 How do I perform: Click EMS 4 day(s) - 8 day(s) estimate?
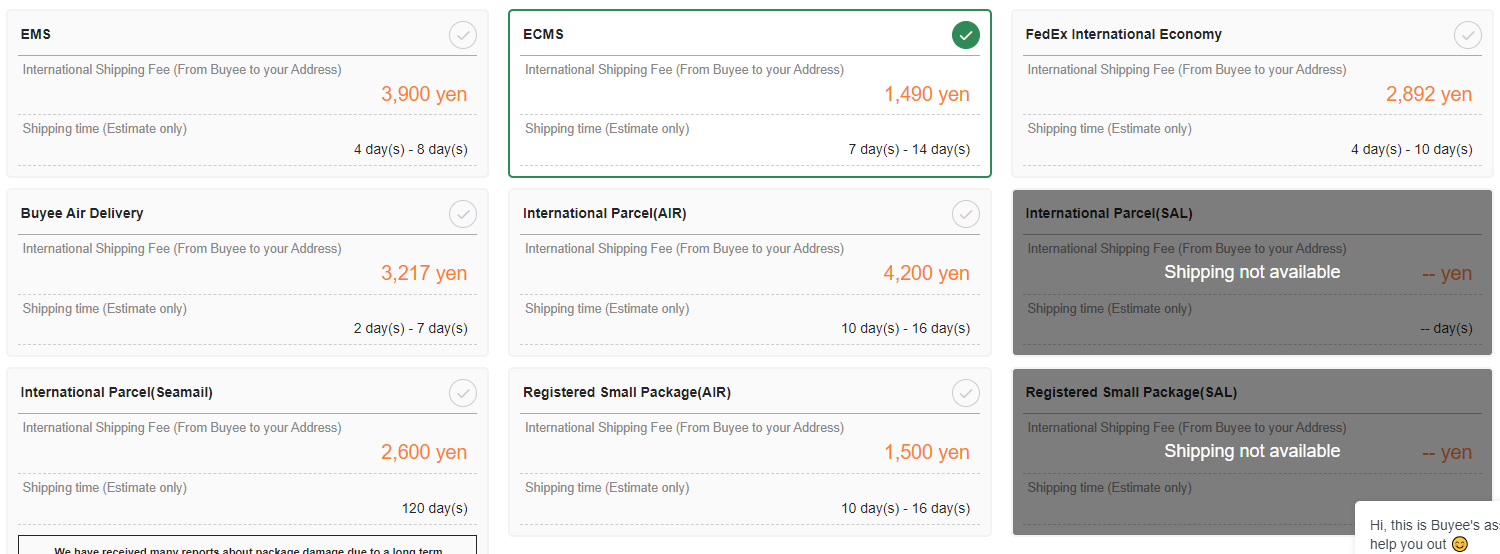[410, 149]
